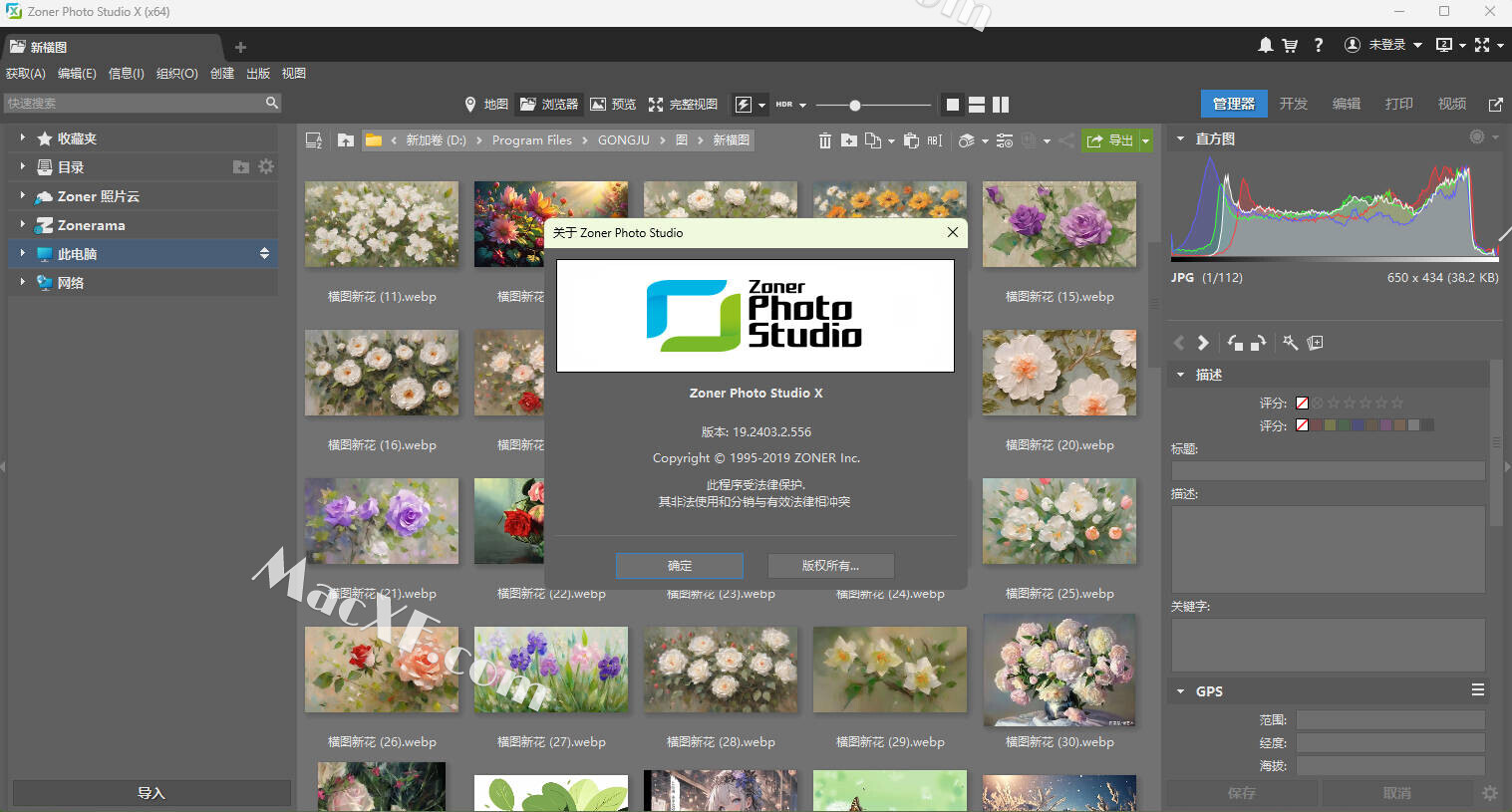The width and height of the screenshot is (1512, 812).
Task: Click the GONGJU breadcrumb segment
Action: 624,140
